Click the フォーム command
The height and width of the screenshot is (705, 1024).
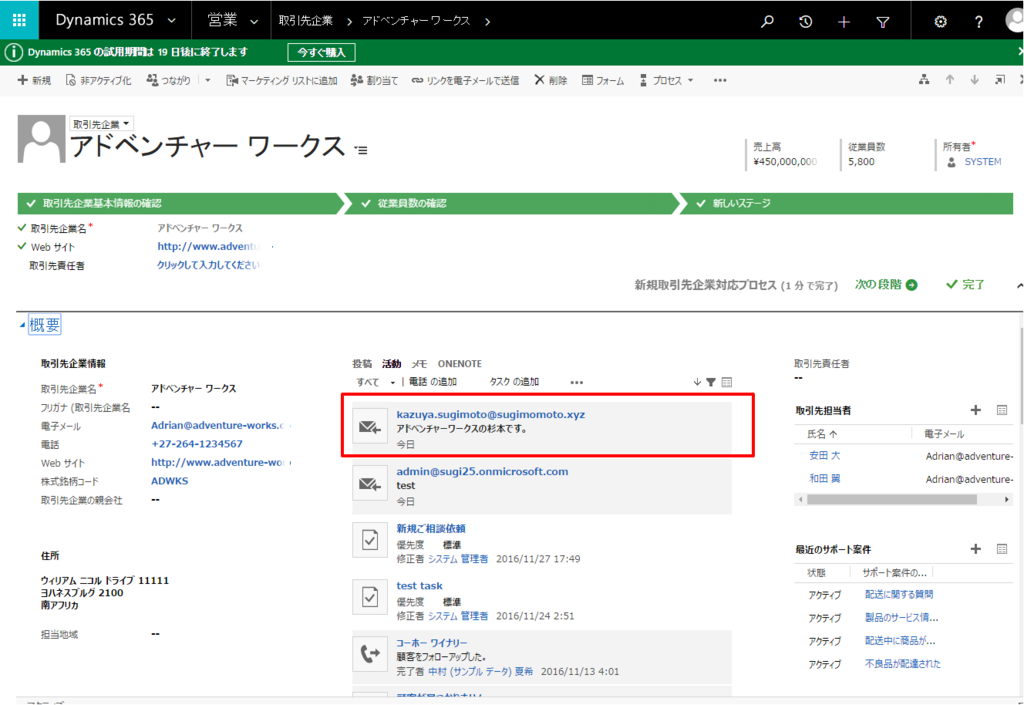pyautogui.click(x=603, y=80)
